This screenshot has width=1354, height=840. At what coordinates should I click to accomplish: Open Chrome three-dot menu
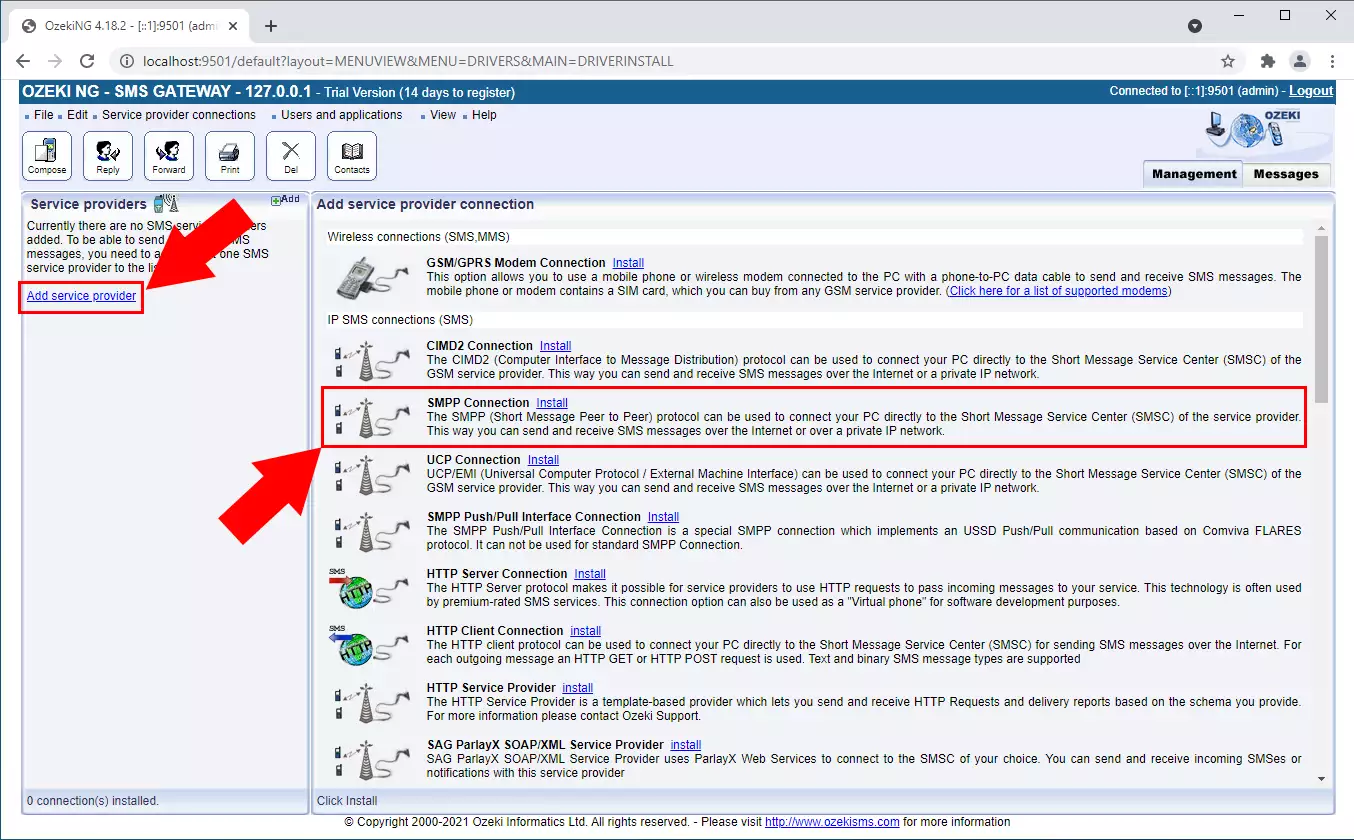pyautogui.click(x=1332, y=61)
